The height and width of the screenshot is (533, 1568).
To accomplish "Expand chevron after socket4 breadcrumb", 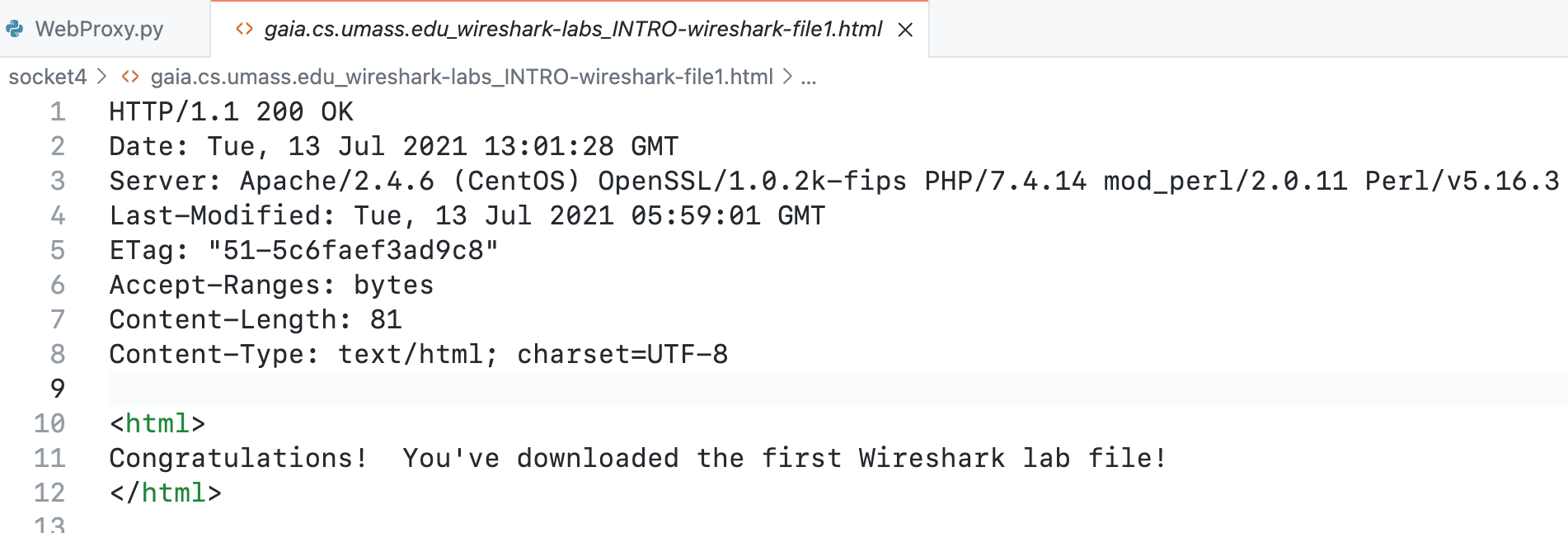I will point(102,77).
